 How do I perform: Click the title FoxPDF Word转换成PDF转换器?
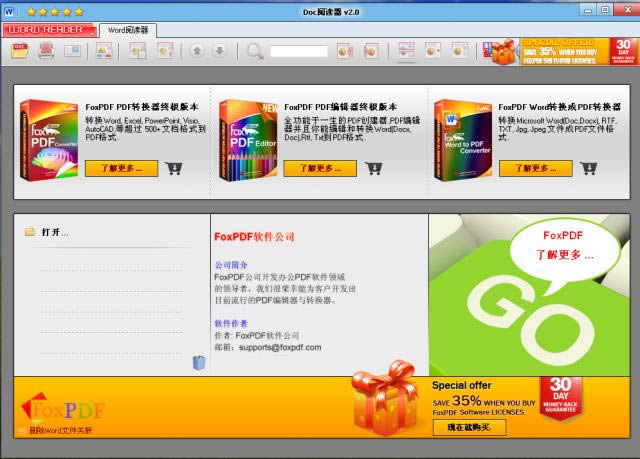[x=560, y=107]
